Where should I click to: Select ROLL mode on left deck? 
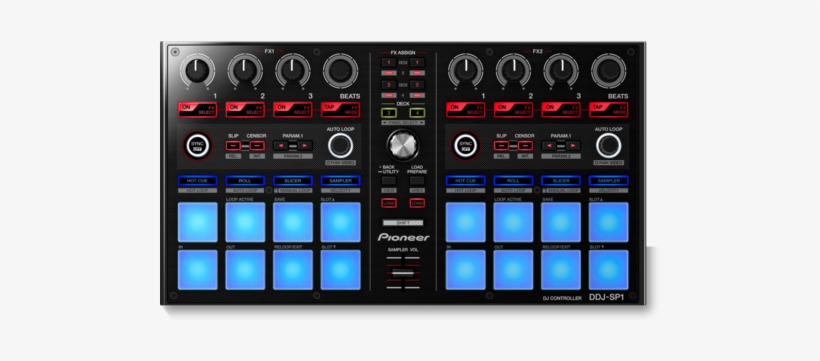[245, 180]
